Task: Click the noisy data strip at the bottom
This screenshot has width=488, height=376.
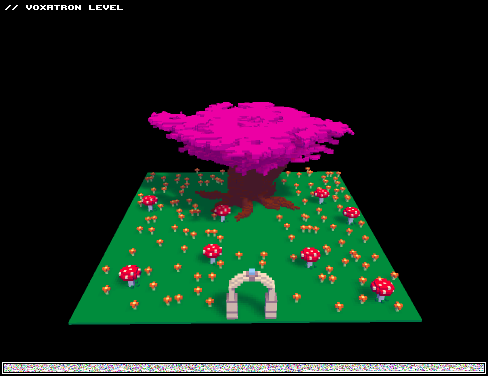Action: [244, 368]
